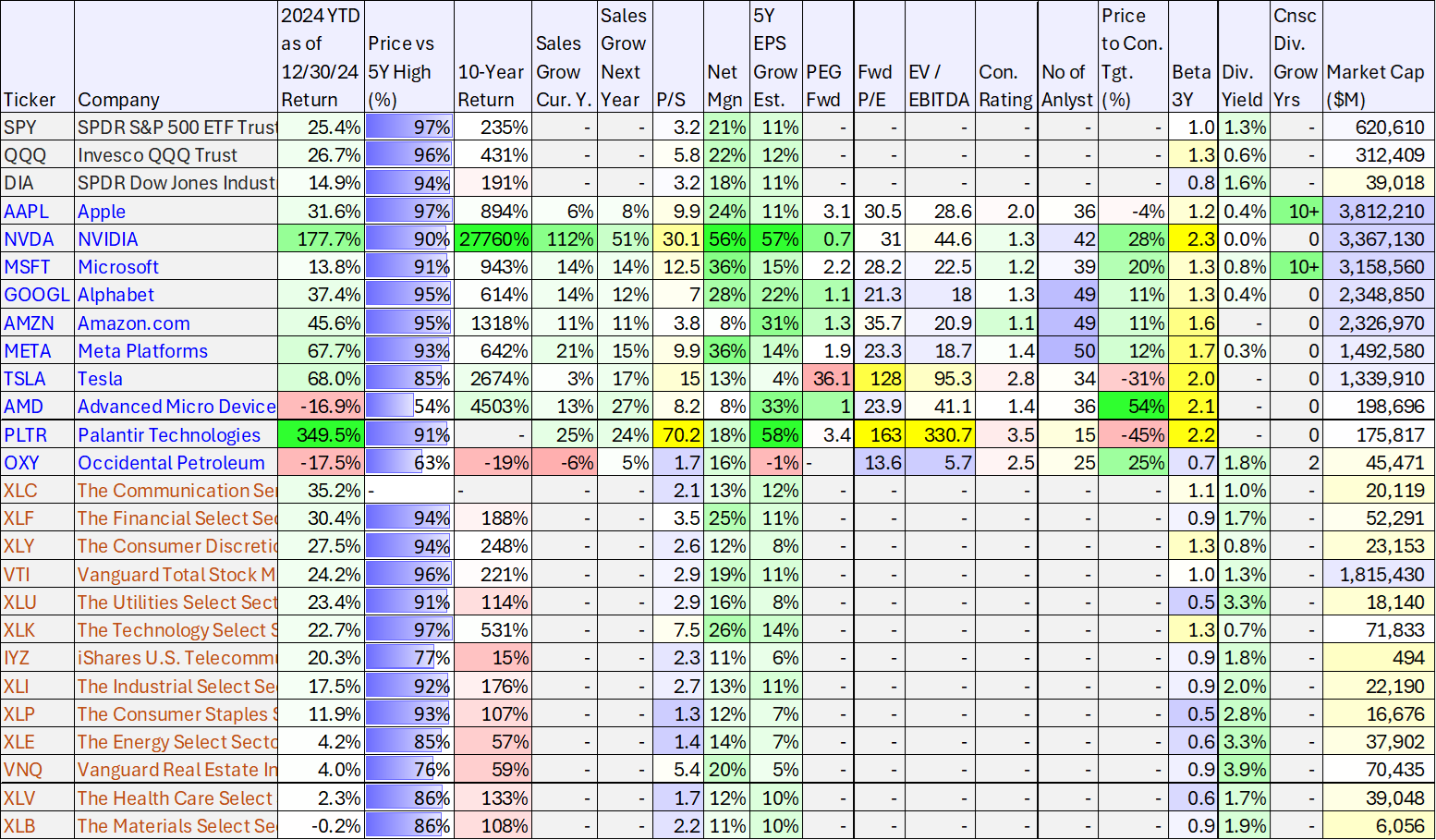Click the XLE ticker link
This screenshot has width=1436, height=840.
click(x=19, y=742)
